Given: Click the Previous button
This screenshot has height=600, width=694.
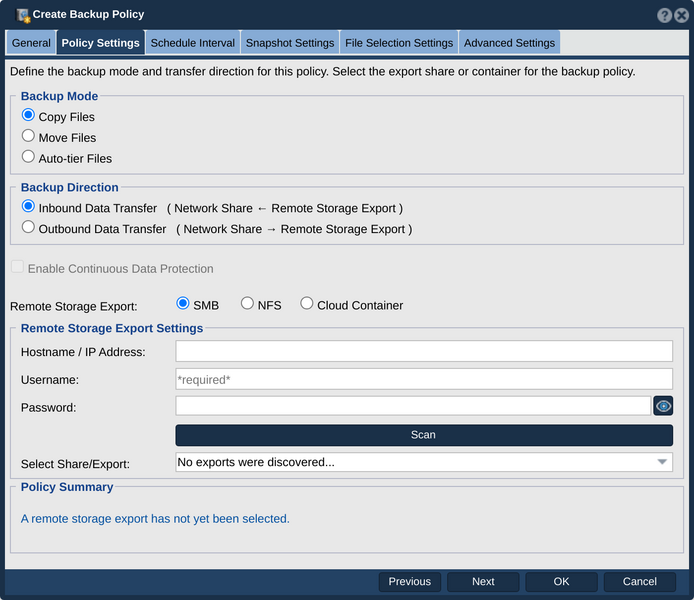Looking at the screenshot, I should coord(410,581).
